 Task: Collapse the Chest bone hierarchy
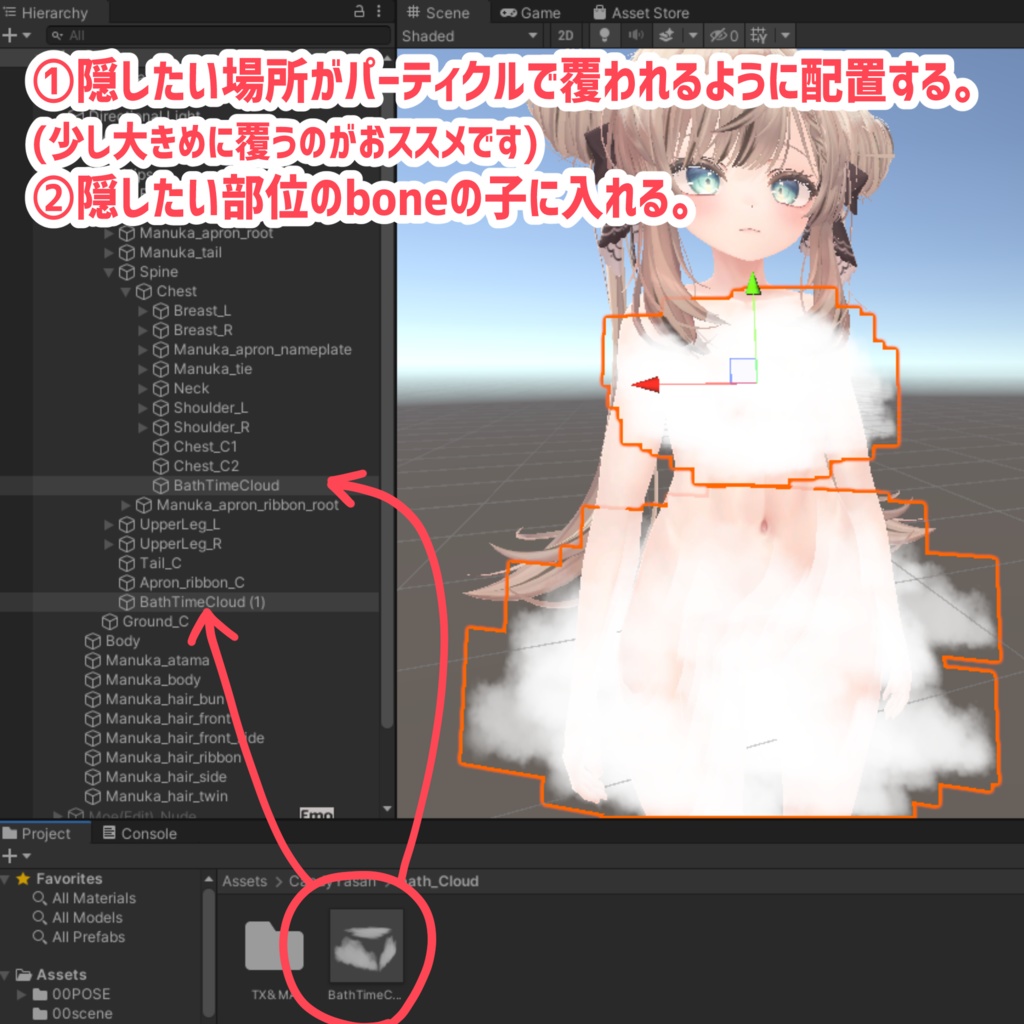click(x=126, y=291)
